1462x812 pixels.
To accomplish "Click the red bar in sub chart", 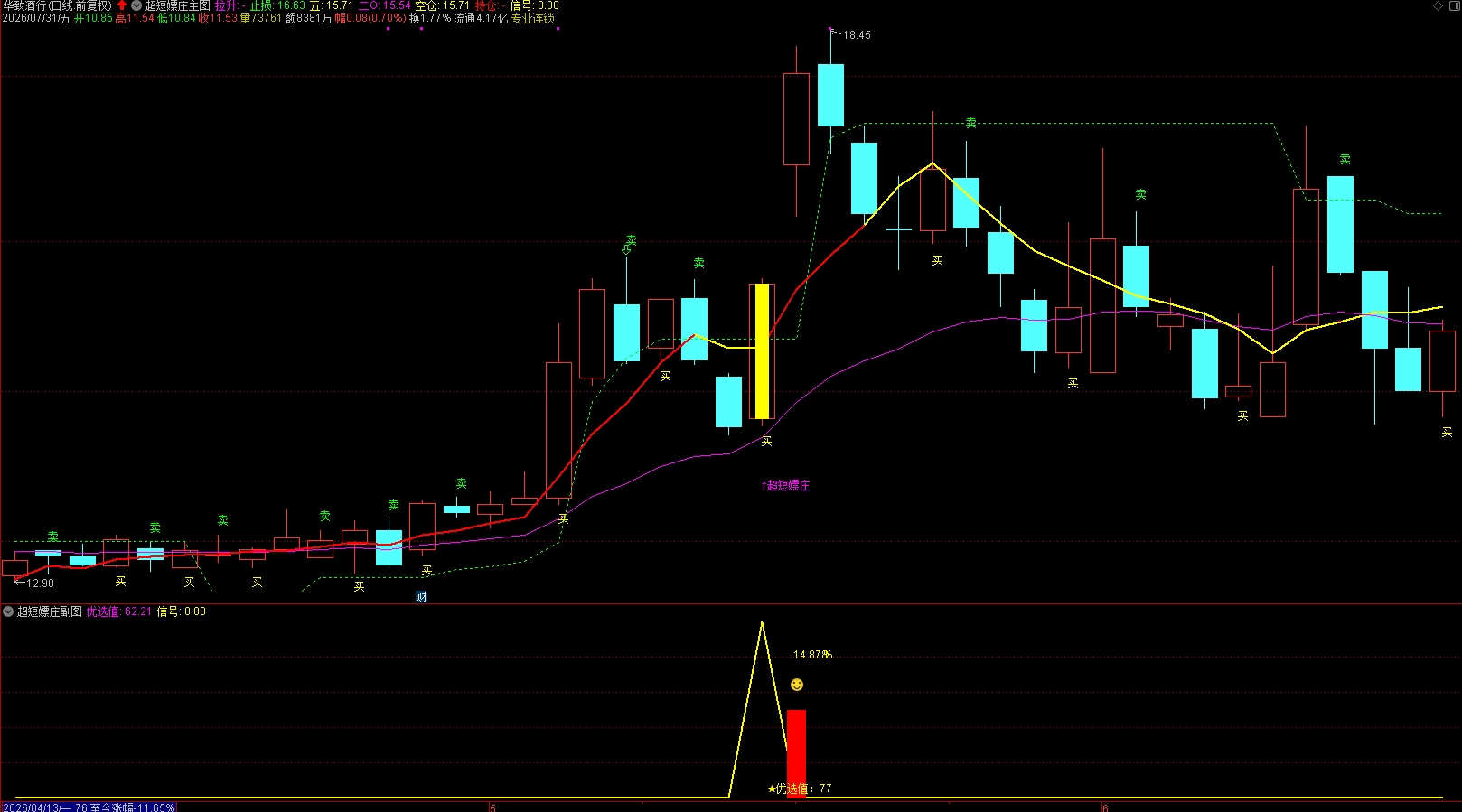I will tap(796, 752).
